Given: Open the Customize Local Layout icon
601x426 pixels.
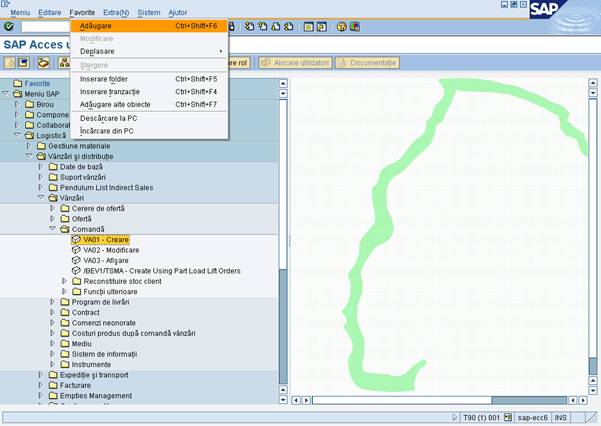Looking at the screenshot, I should [x=355, y=27].
